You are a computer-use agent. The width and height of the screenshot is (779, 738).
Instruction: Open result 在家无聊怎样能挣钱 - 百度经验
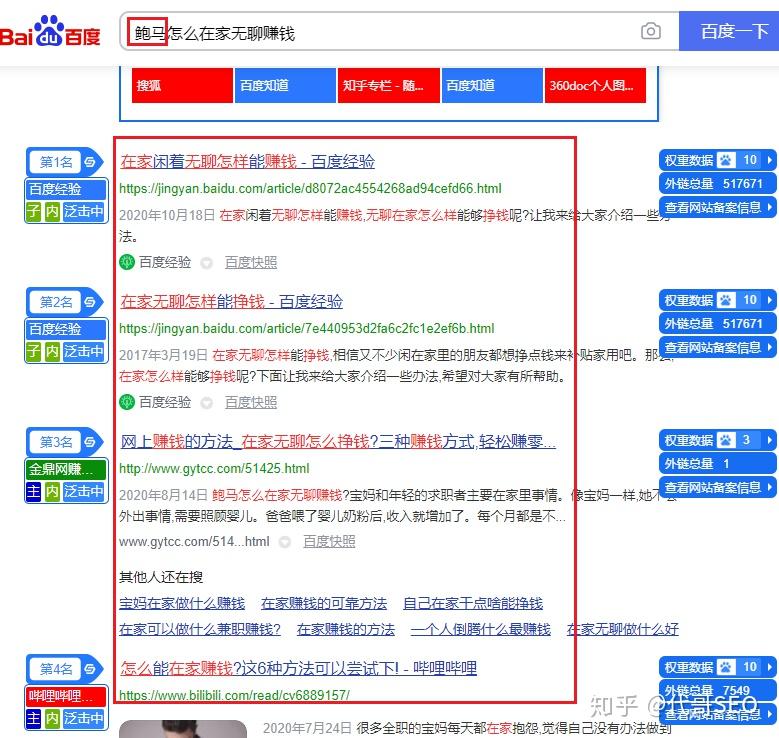click(232, 302)
